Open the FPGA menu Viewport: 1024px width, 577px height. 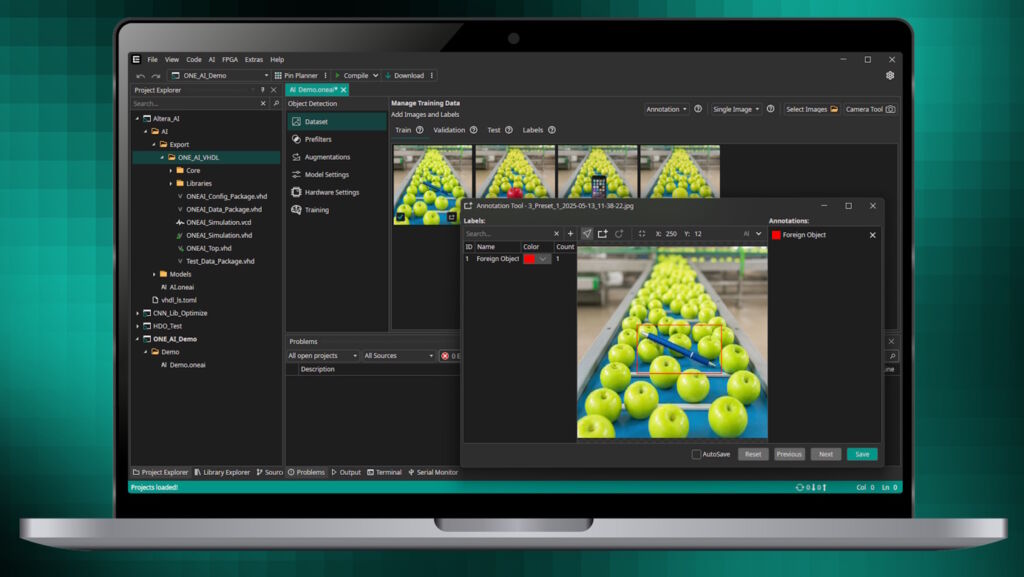tap(228, 59)
